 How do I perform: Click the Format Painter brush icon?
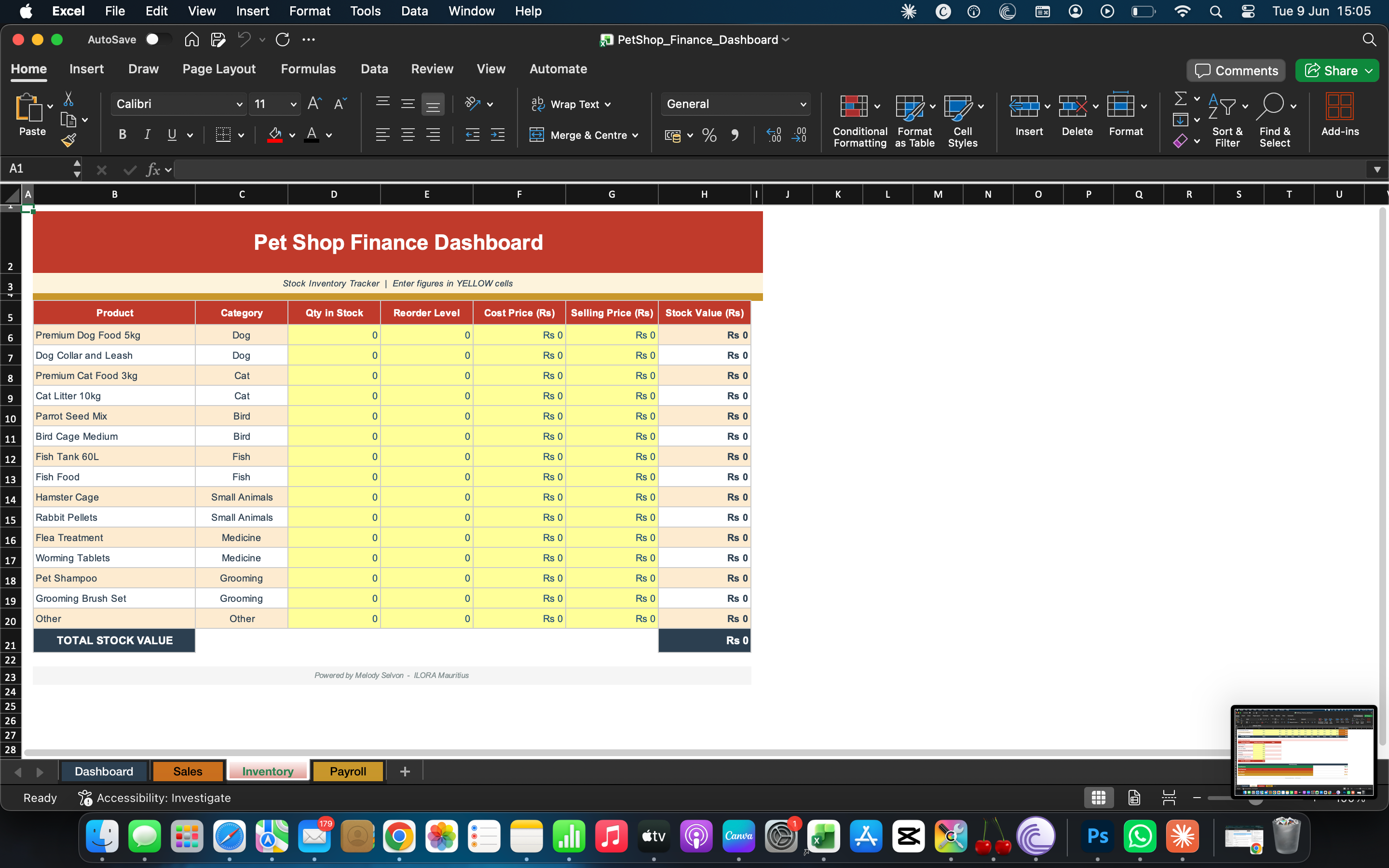click(x=68, y=140)
